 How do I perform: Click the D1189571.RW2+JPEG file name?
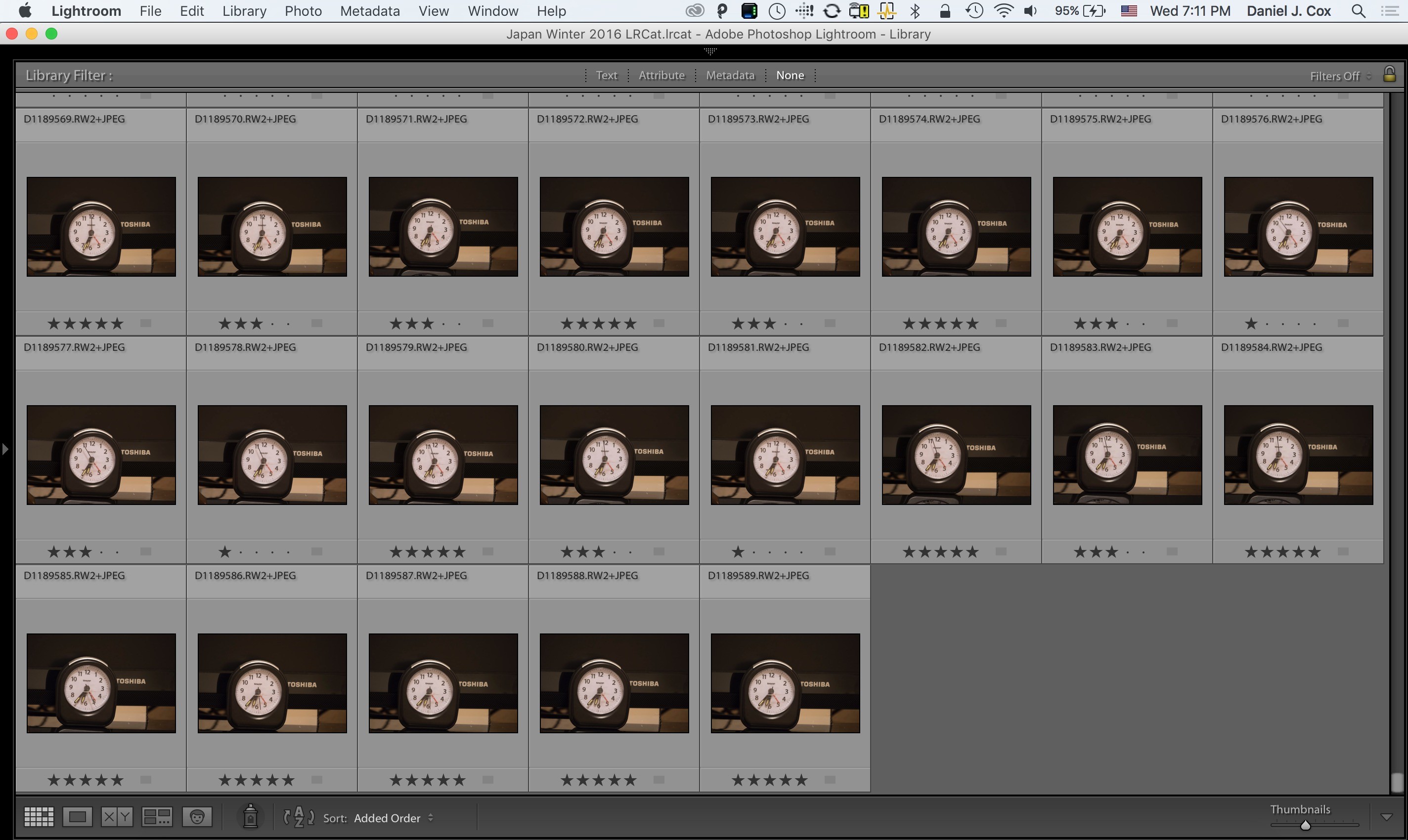(416, 119)
